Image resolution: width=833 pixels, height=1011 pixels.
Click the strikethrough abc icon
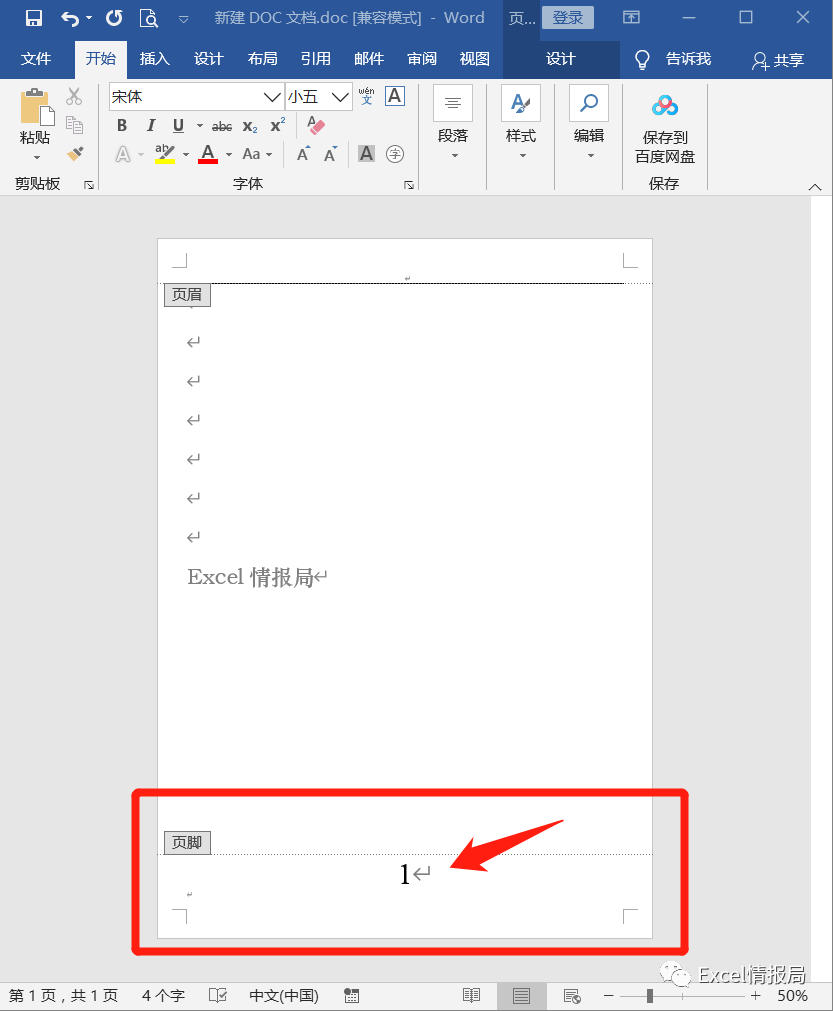tap(222, 126)
